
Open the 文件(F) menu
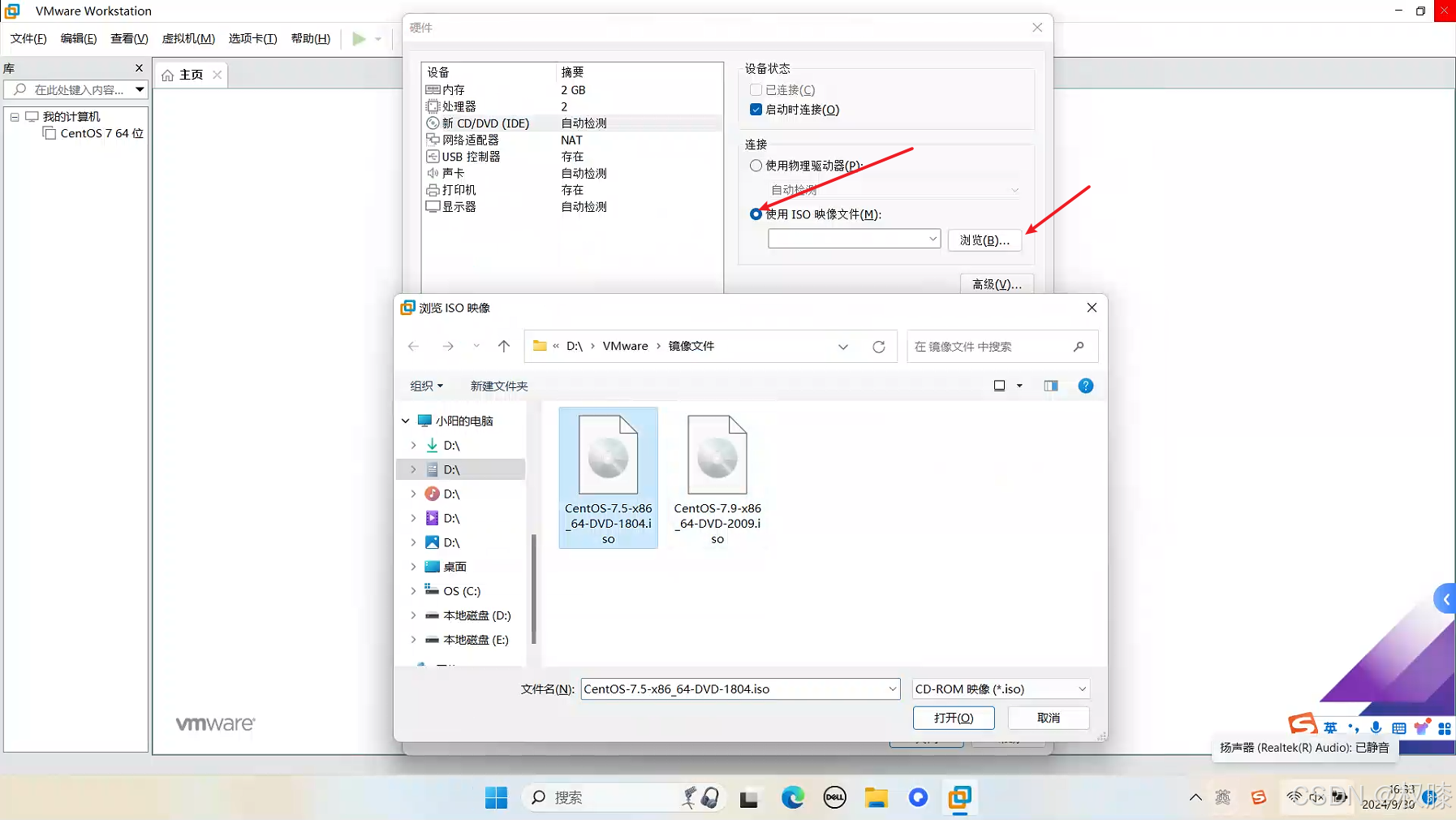click(x=28, y=38)
